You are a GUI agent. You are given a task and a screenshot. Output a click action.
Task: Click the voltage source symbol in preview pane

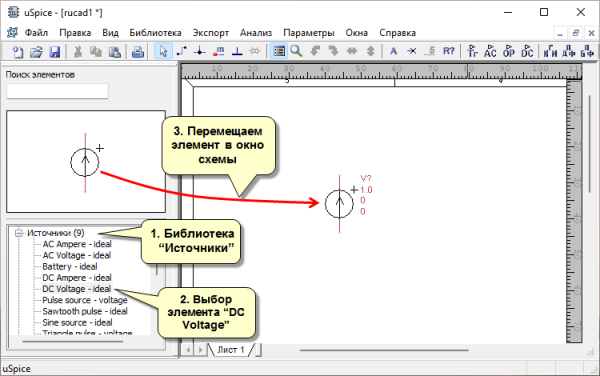(85, 162)
